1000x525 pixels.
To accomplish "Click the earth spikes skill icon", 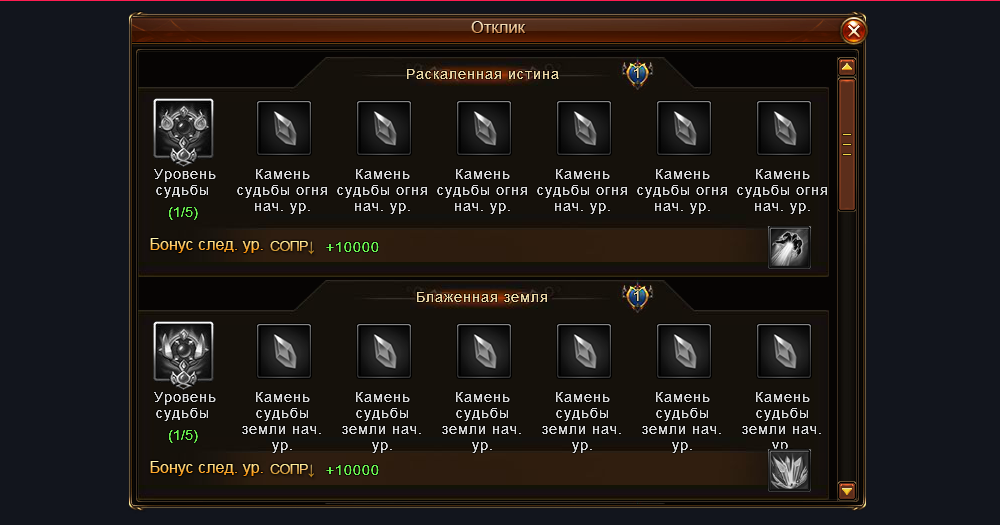I will click(x=789, y=470).
